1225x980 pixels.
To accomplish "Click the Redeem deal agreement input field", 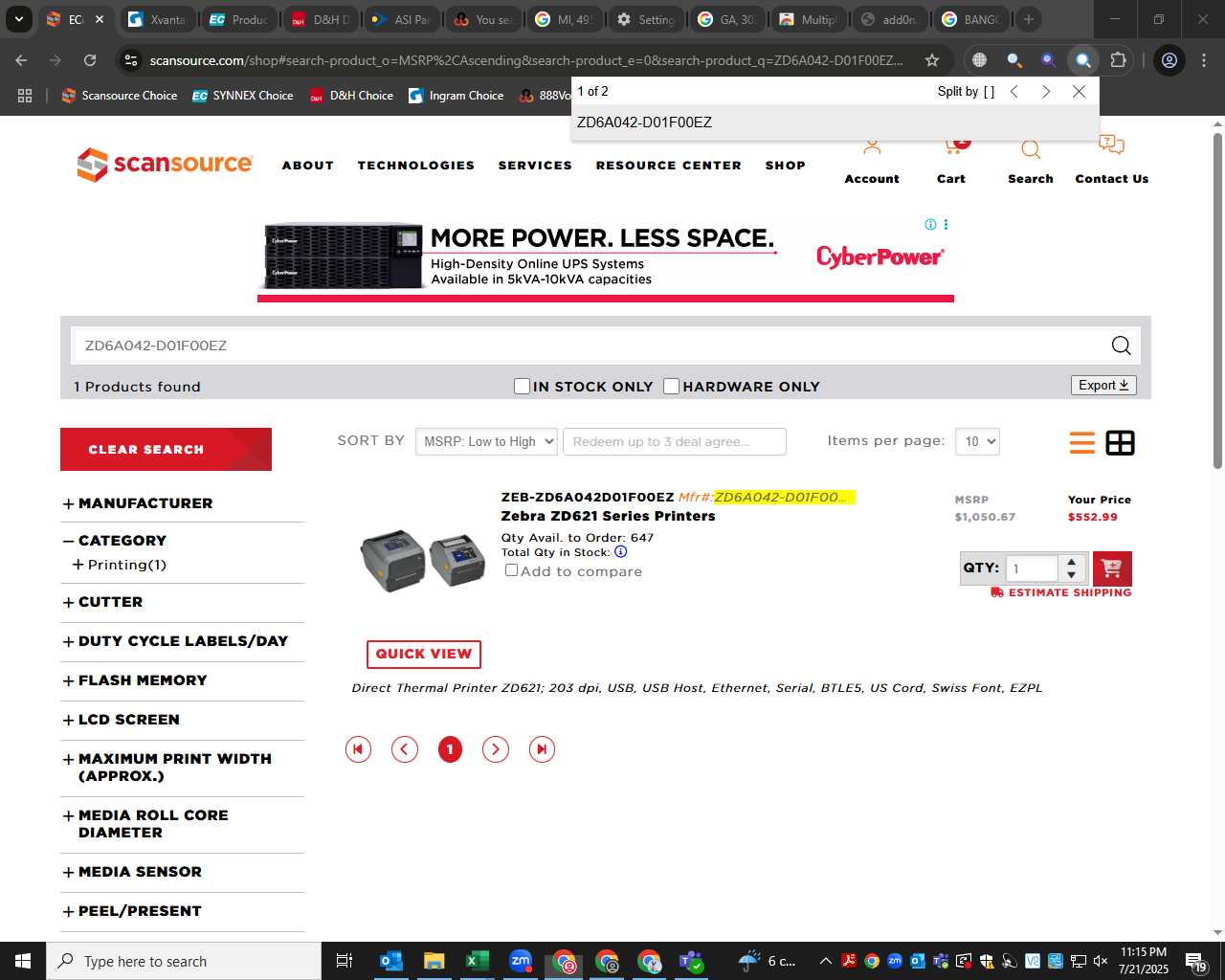I will click(675, 441).
